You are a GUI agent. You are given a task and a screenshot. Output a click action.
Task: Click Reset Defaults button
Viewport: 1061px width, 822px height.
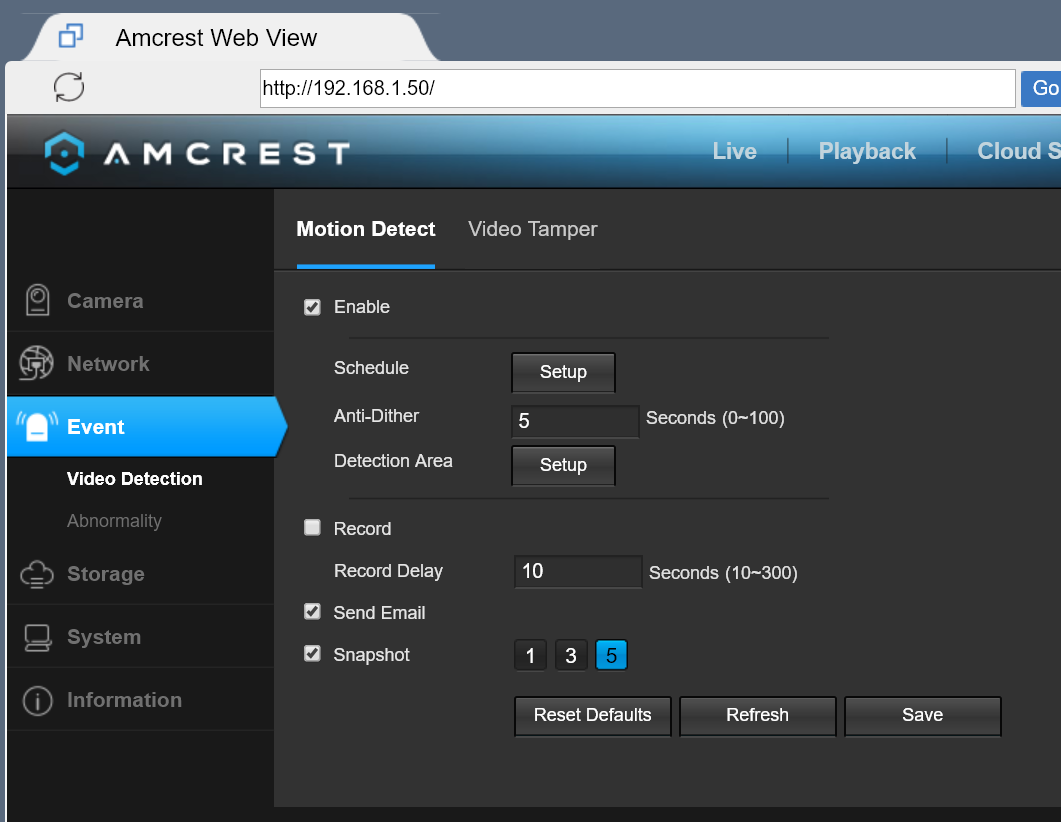[x=593, y=716]
